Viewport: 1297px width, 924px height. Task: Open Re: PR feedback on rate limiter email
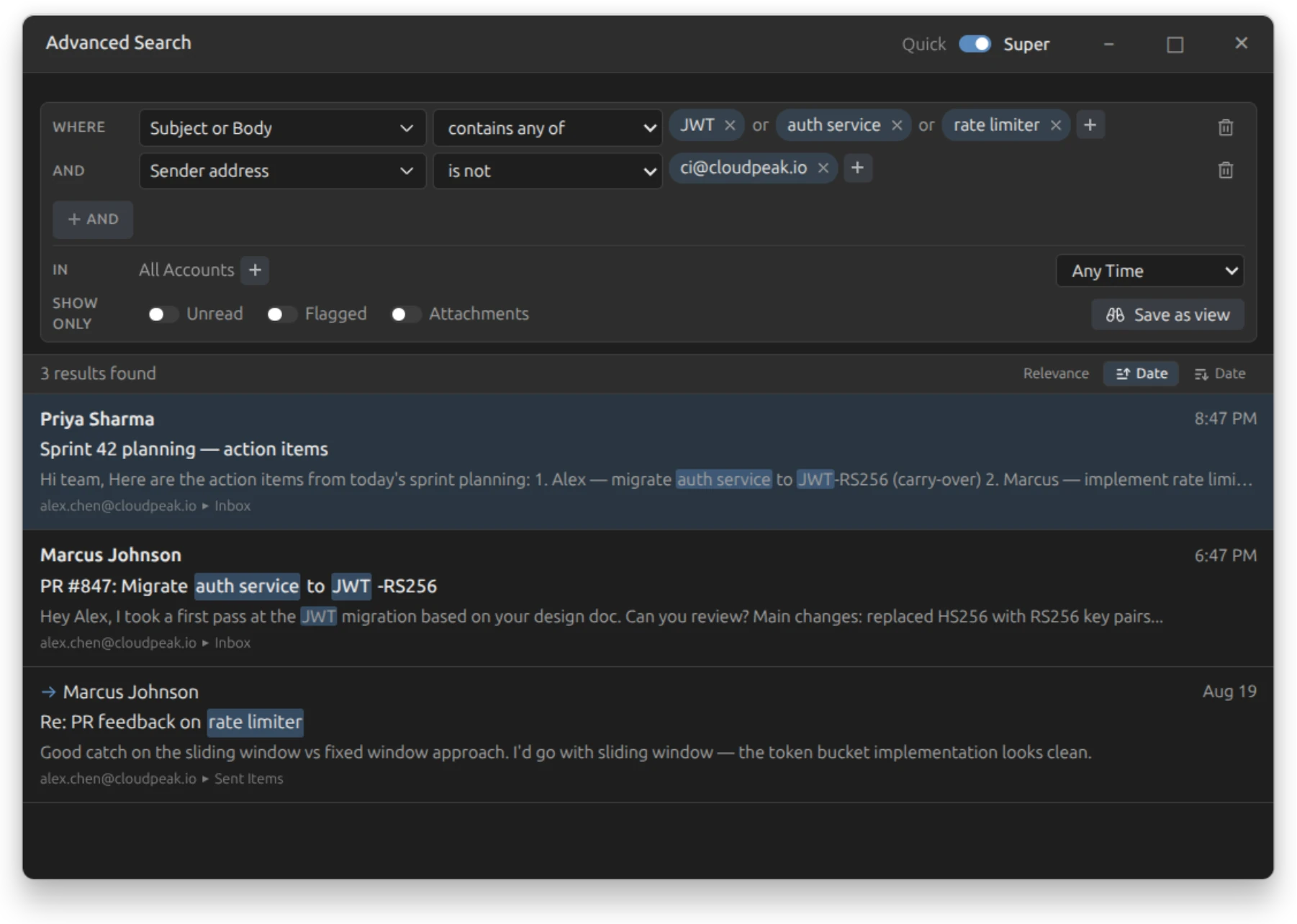[648, 735]
